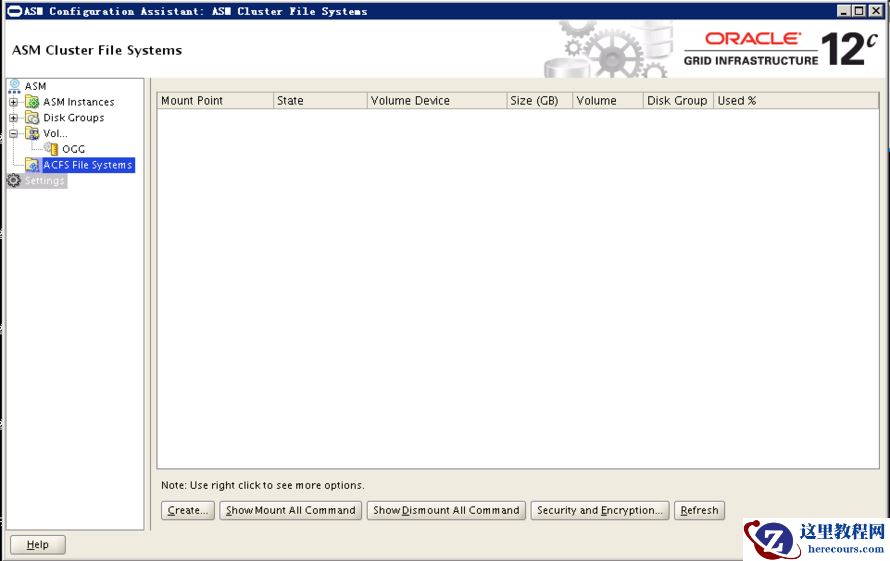890x561 pixels.
Task: Sort by Volume Device column header
Action: tap(436, 101)
